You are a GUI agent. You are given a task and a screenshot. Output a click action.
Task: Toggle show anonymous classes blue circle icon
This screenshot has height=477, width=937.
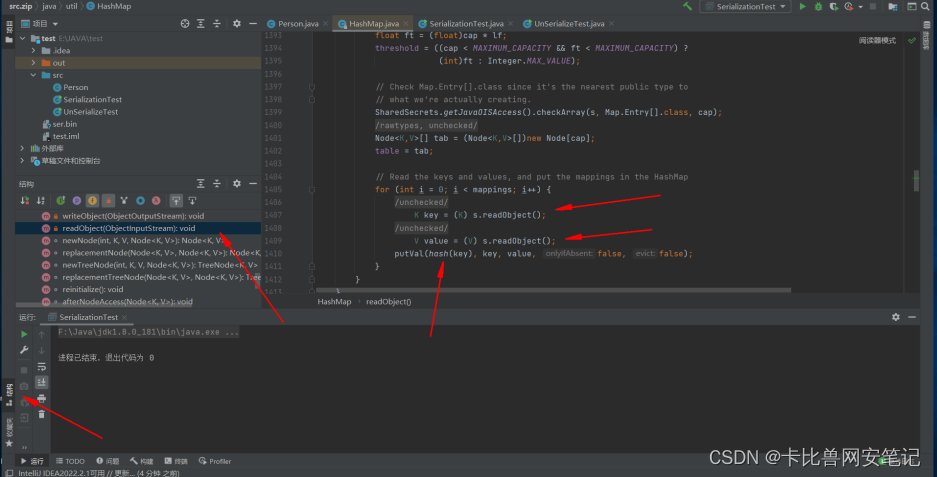140,201
